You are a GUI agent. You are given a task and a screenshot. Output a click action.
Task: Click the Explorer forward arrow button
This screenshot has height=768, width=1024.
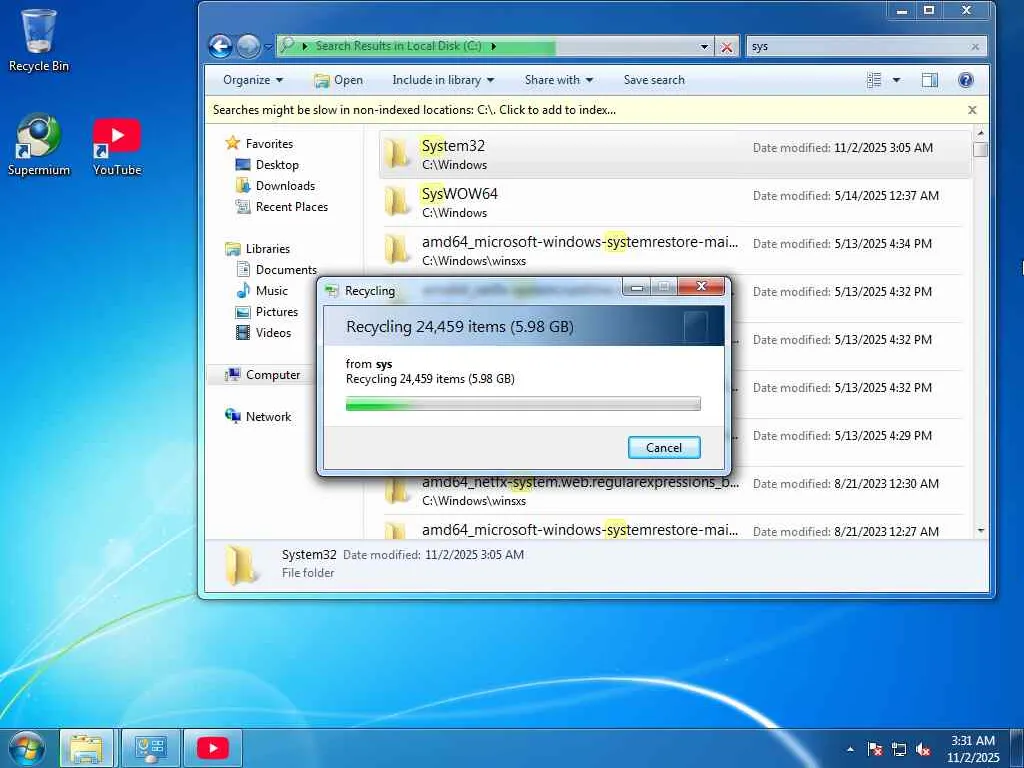tap(248, 46)
